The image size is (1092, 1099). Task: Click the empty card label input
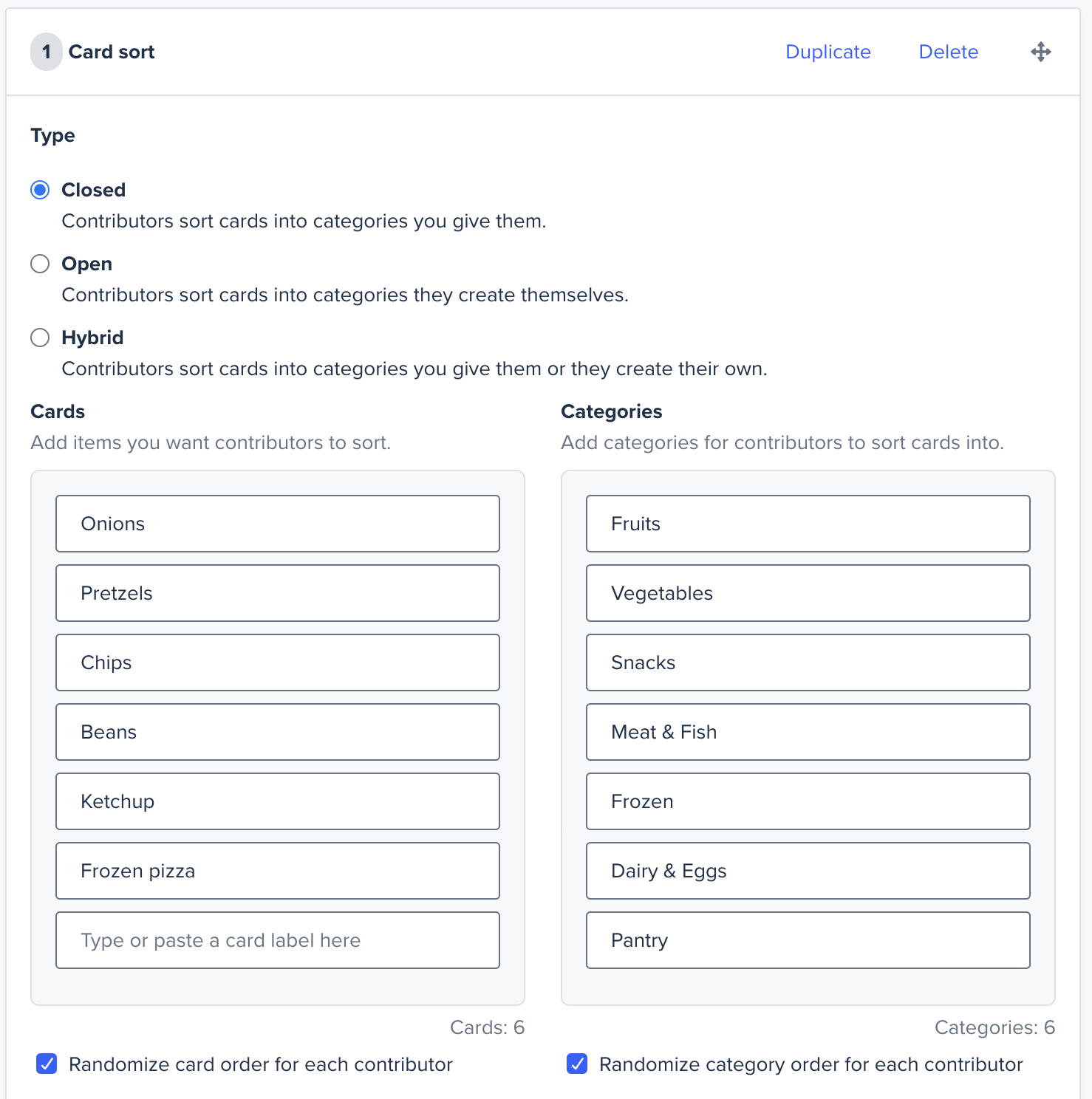[278, 940]
